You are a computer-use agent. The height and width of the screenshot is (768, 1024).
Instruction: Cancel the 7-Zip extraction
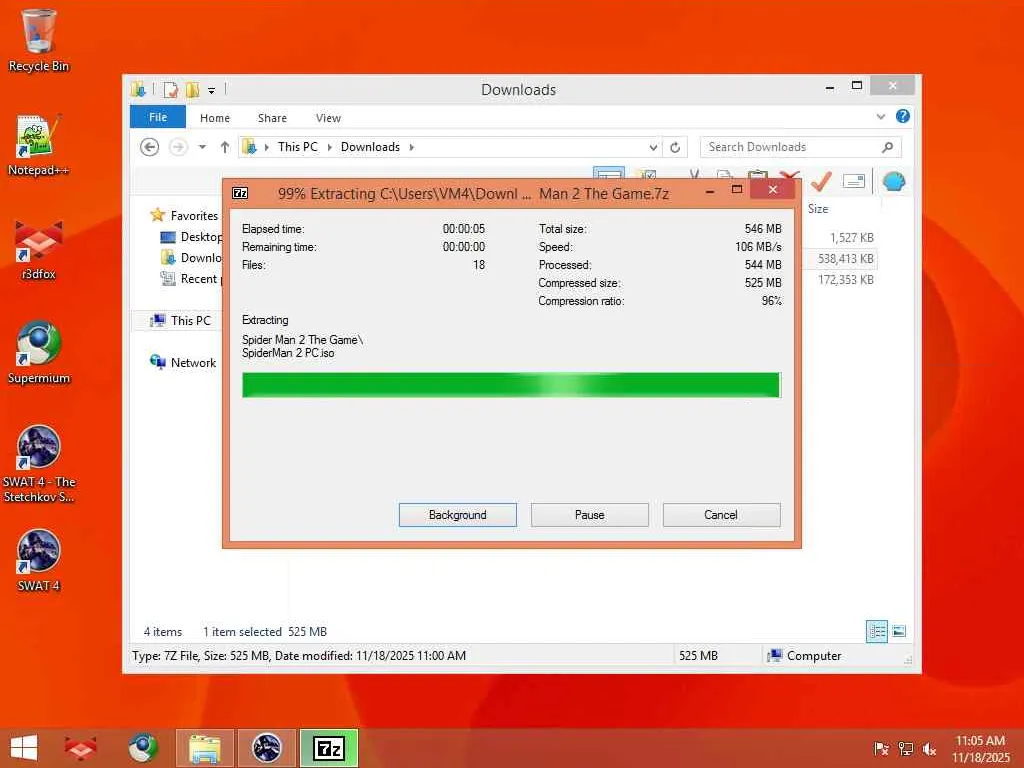click(721, 515)
